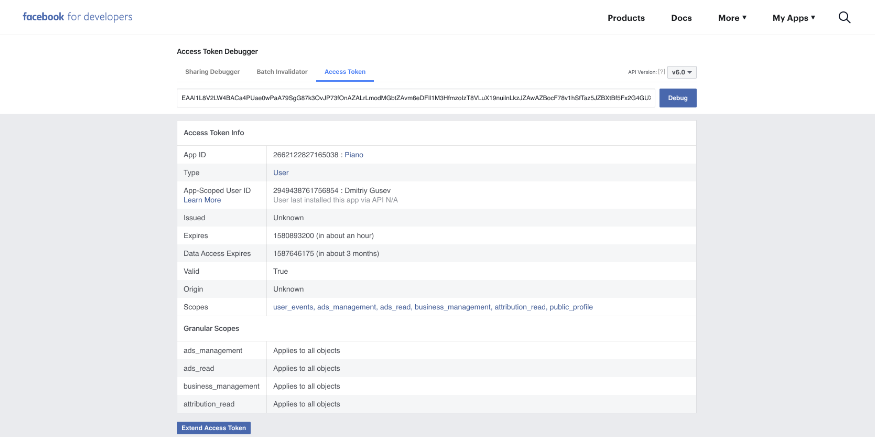
Task: Select the Granular Scopes heading
Action: pyautogui.click(x=211, y=328)
